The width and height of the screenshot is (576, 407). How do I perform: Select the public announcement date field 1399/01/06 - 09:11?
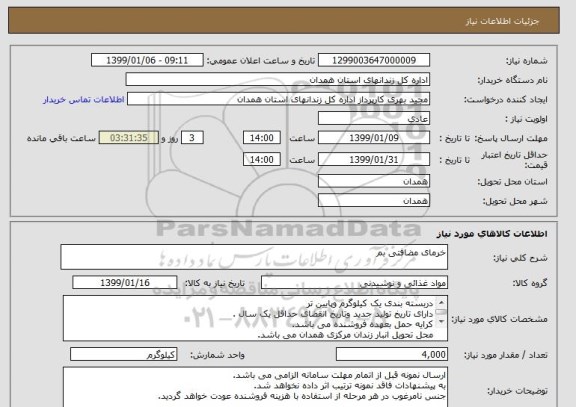pos(147,60)
